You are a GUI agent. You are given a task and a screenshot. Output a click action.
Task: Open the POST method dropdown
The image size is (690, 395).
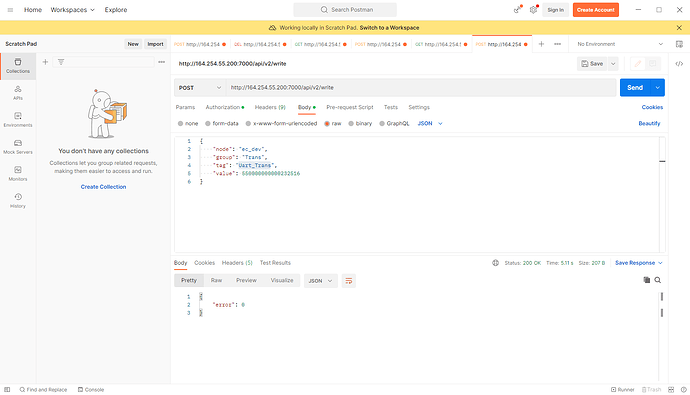tap(200, 88)
